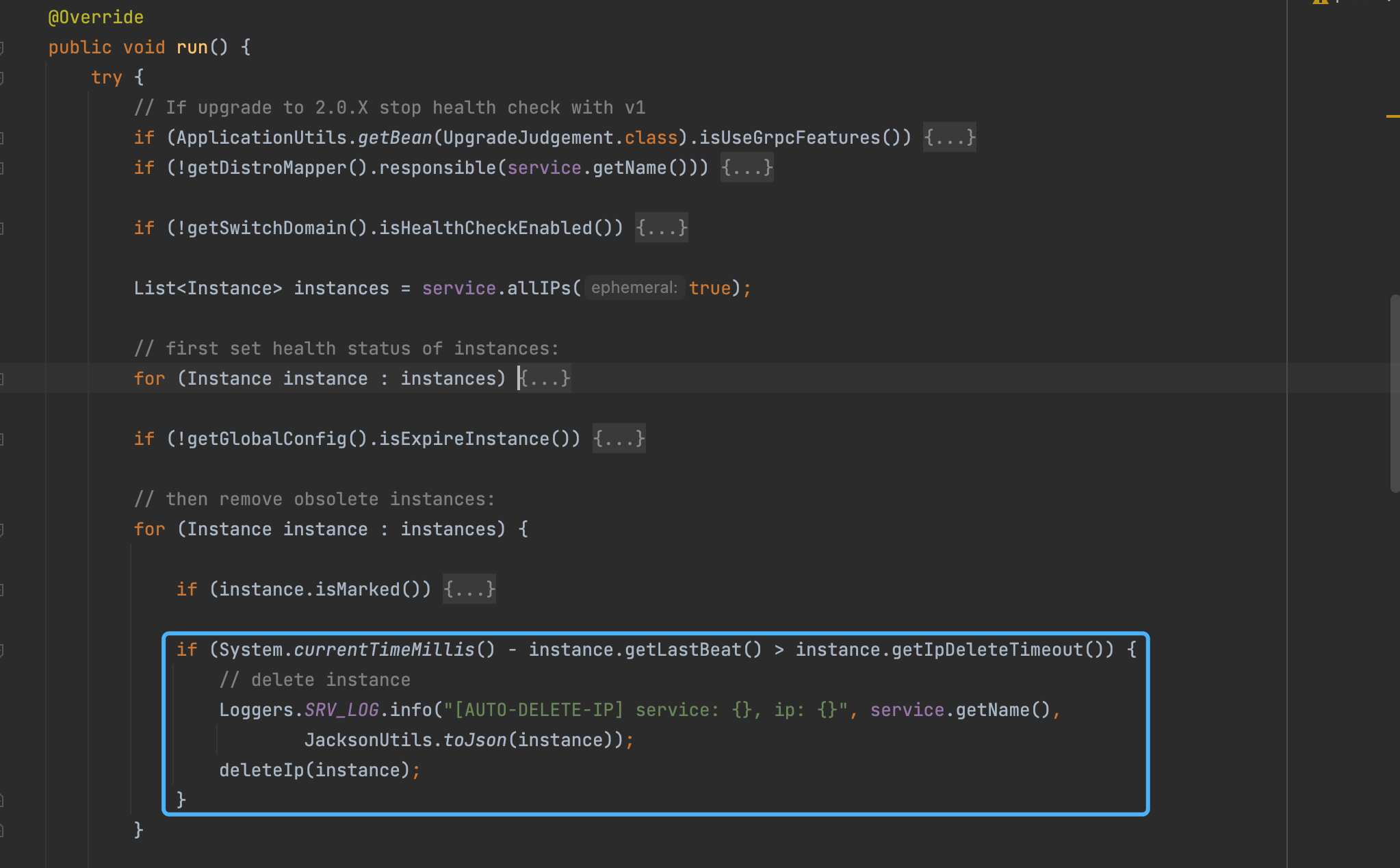
Task: Click the isExpireInstance method call
Action: click(465, 439)
